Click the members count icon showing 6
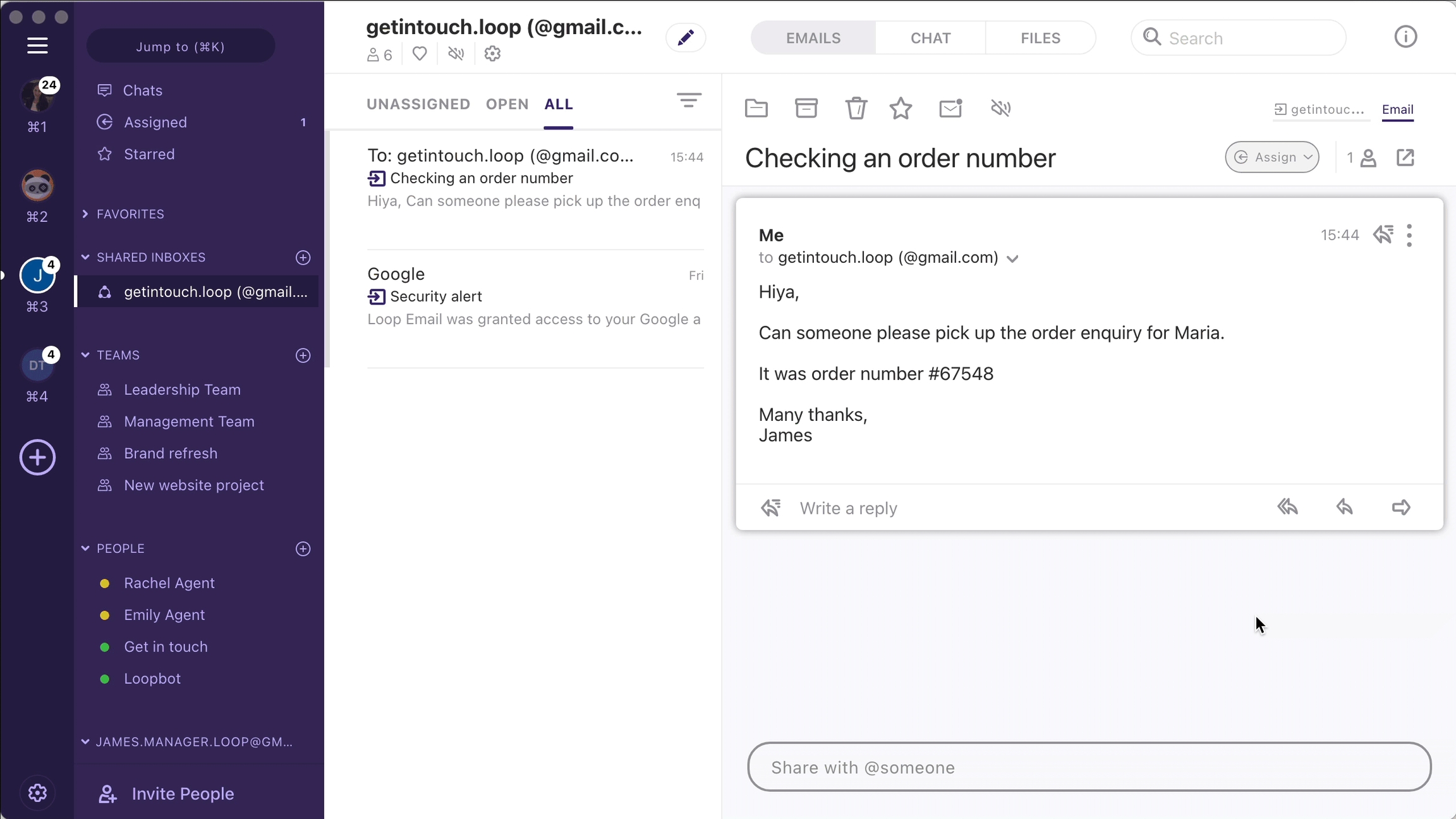 point(379,55)
